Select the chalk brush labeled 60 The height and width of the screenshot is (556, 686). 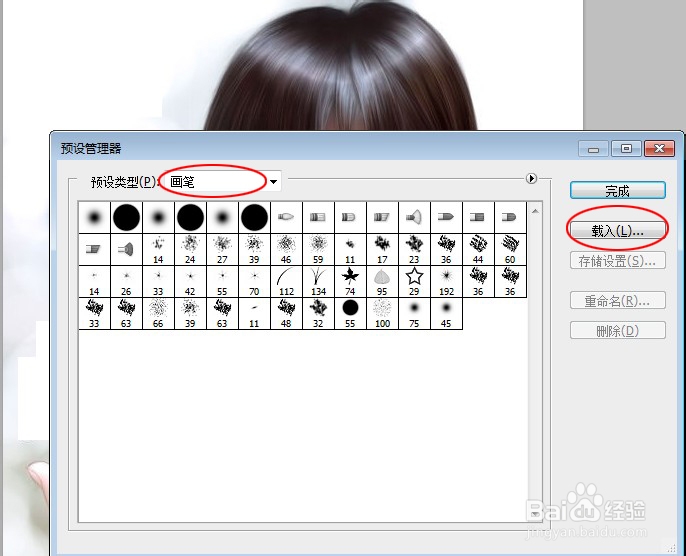tap(510, 249)
